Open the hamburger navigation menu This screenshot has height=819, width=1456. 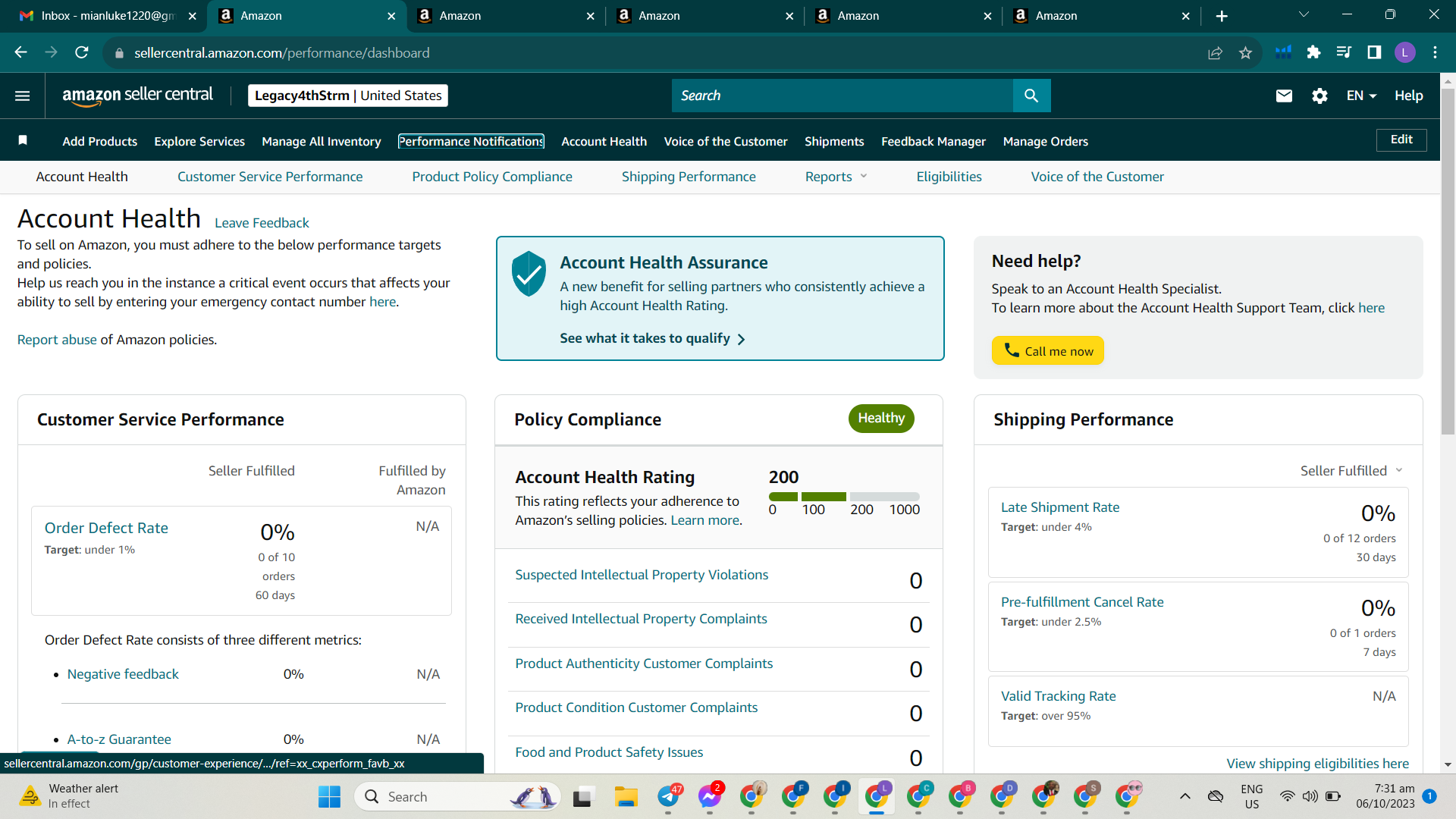[23, 96]
